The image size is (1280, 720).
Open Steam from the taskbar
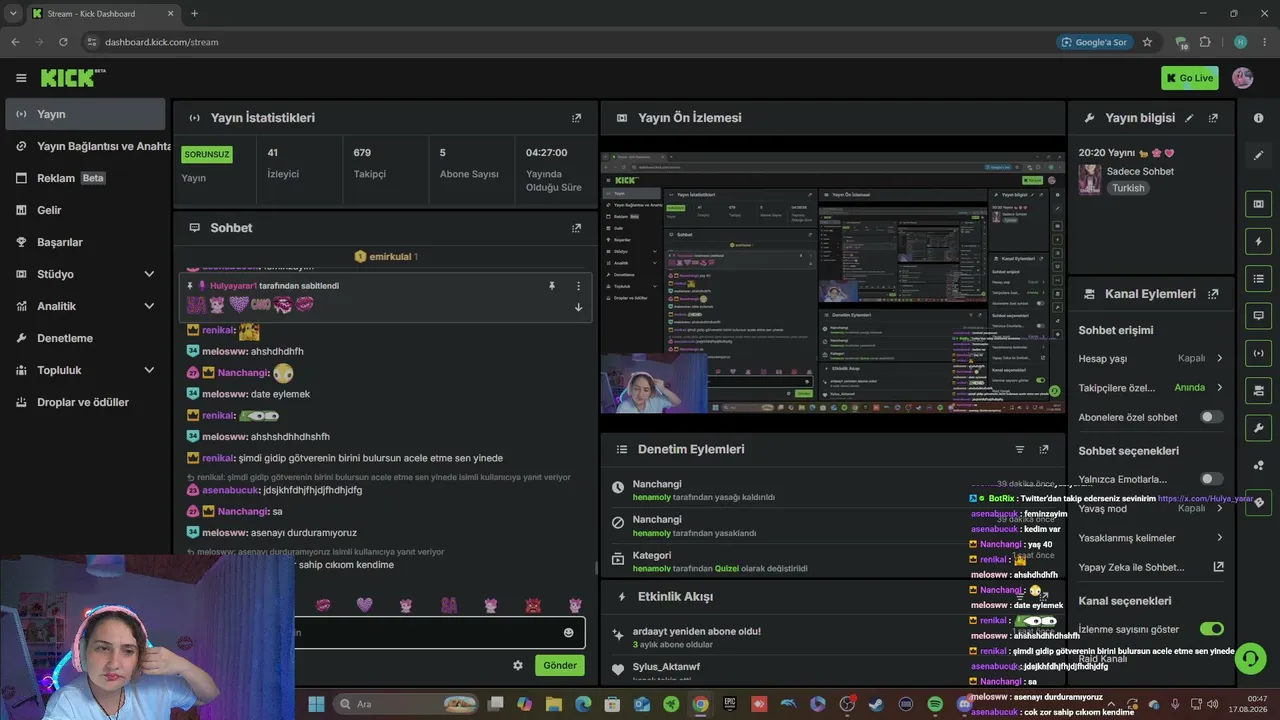click(877, 704)
